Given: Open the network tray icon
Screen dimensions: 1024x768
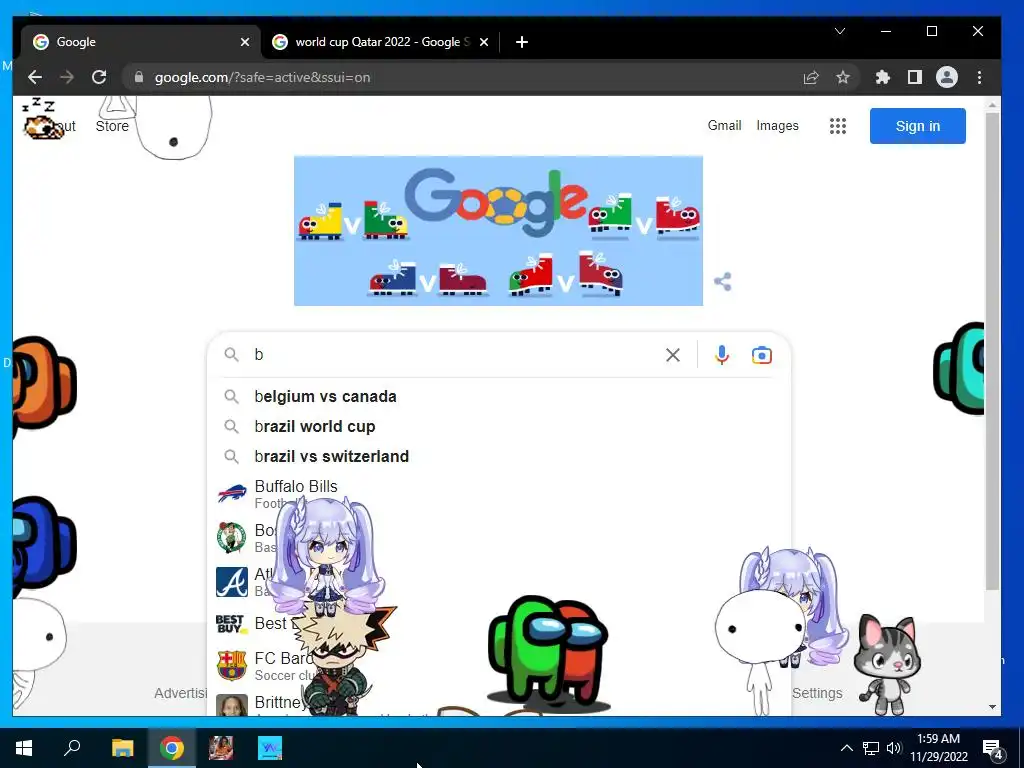Looking at the screenshot, I should (871, 748).
